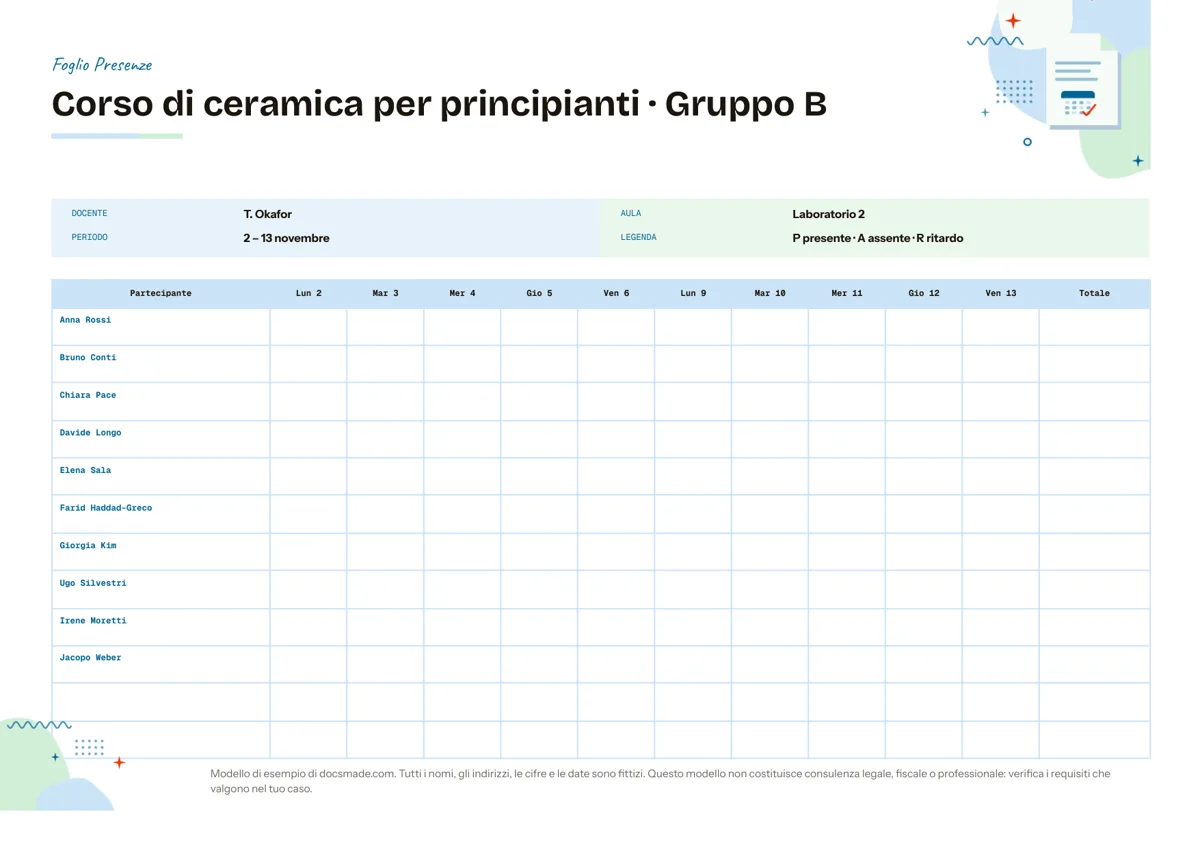Click Bruno Conti's attendance cell for Mer 4

pos(463,364)
